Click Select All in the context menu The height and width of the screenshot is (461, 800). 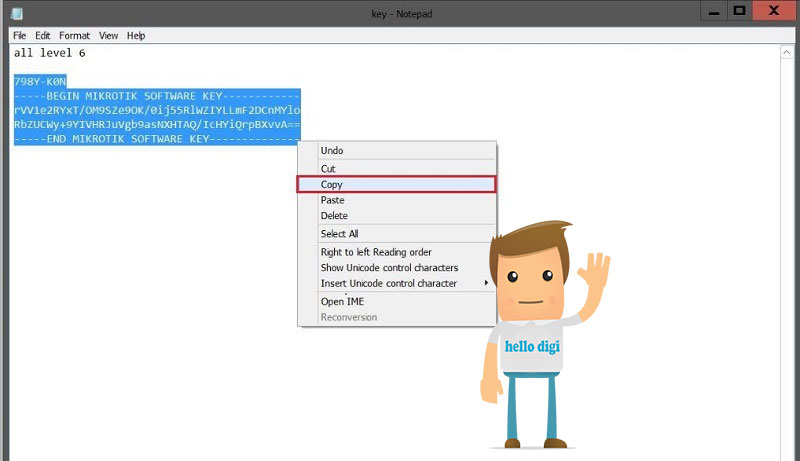[396, 234]
